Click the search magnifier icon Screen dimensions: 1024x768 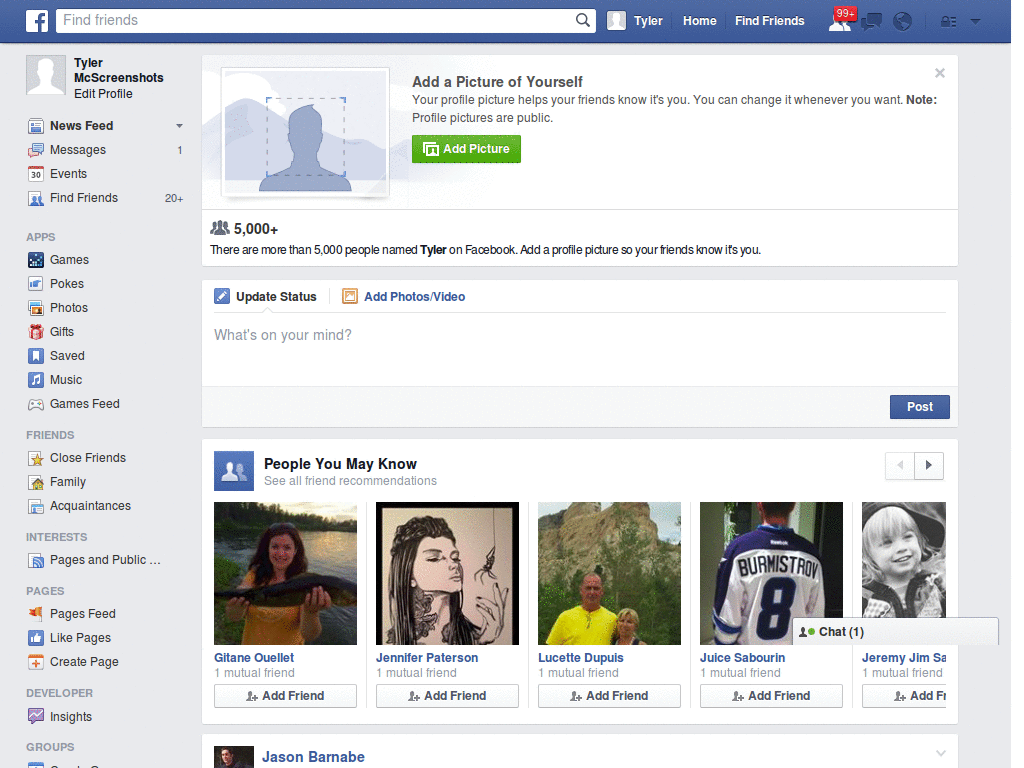[583, 20]
